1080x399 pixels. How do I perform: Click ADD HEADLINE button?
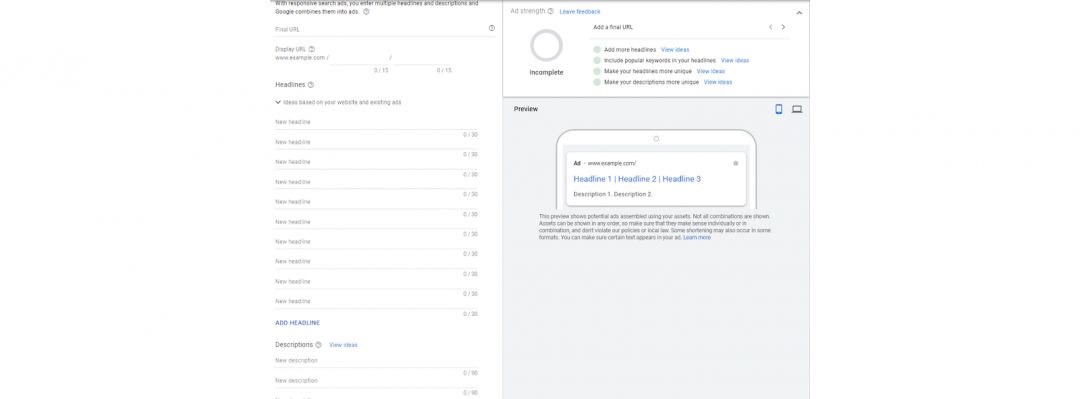click(298, 323)
